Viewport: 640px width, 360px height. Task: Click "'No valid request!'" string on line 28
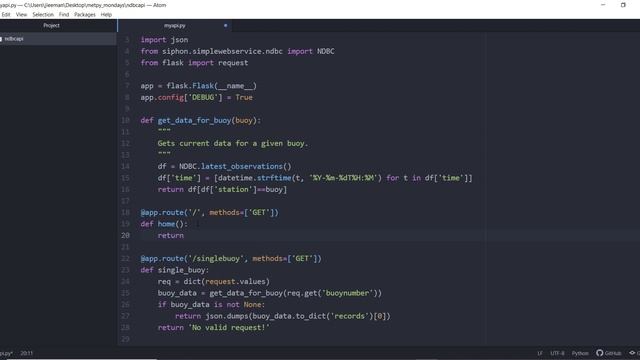[229, 327]
